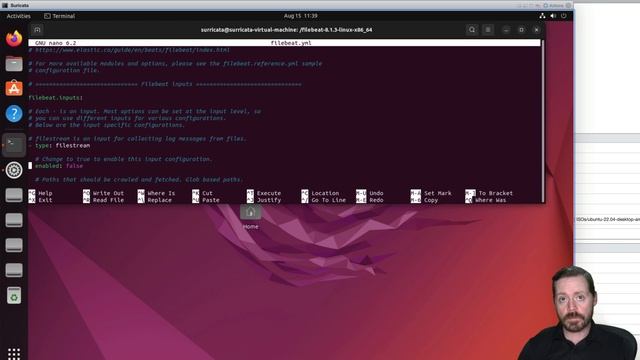The height and width of the screenshot is (360, 640).
Task: Click the nano 'Paste' shortcut label
Action: (211, 200)
